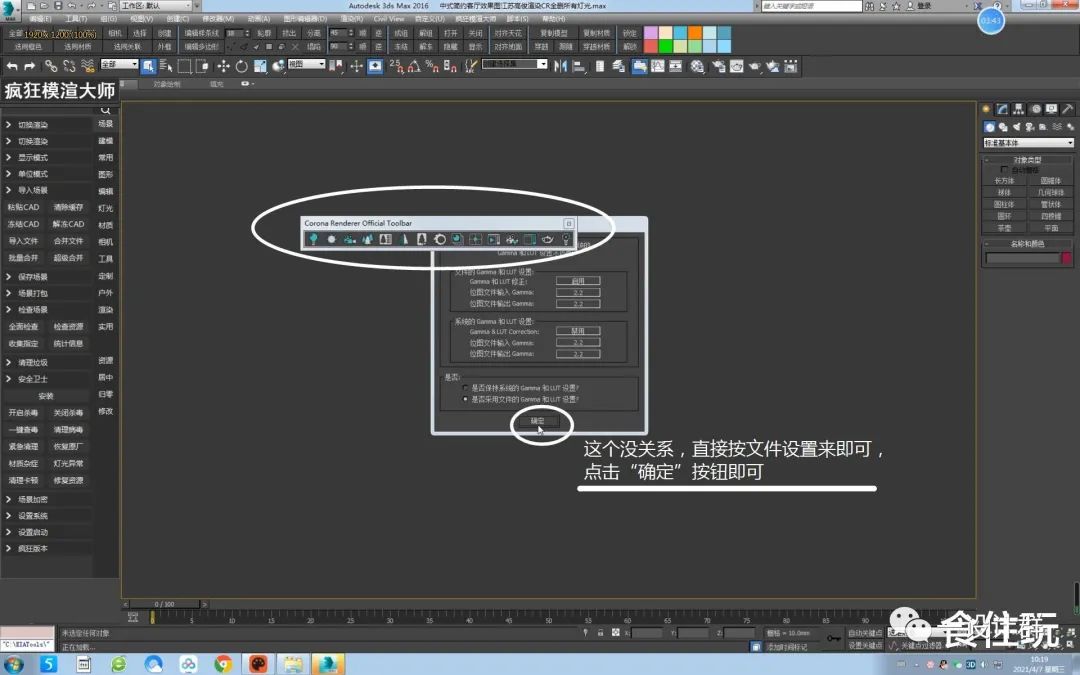Click Corona toolbar sun sphere icon
The height and width of the screenshot is (675, 1080).
pos(331,239)
